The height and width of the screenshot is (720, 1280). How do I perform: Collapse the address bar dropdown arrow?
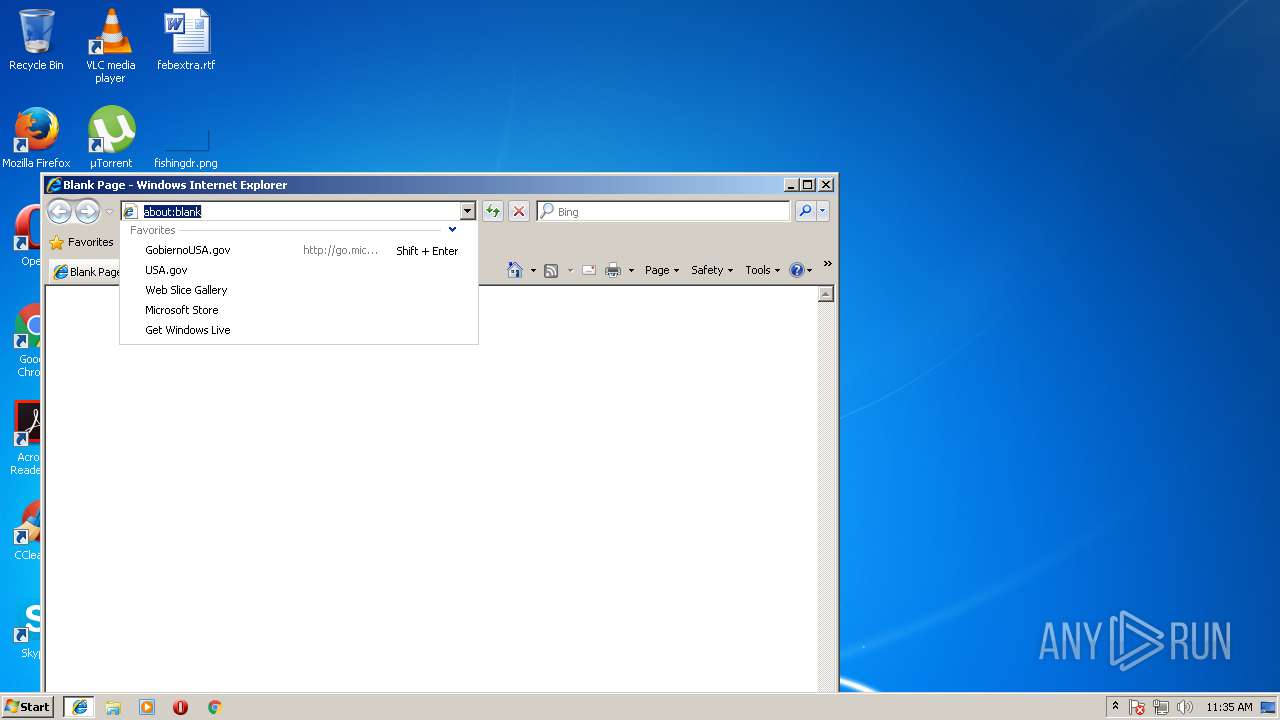467,212
